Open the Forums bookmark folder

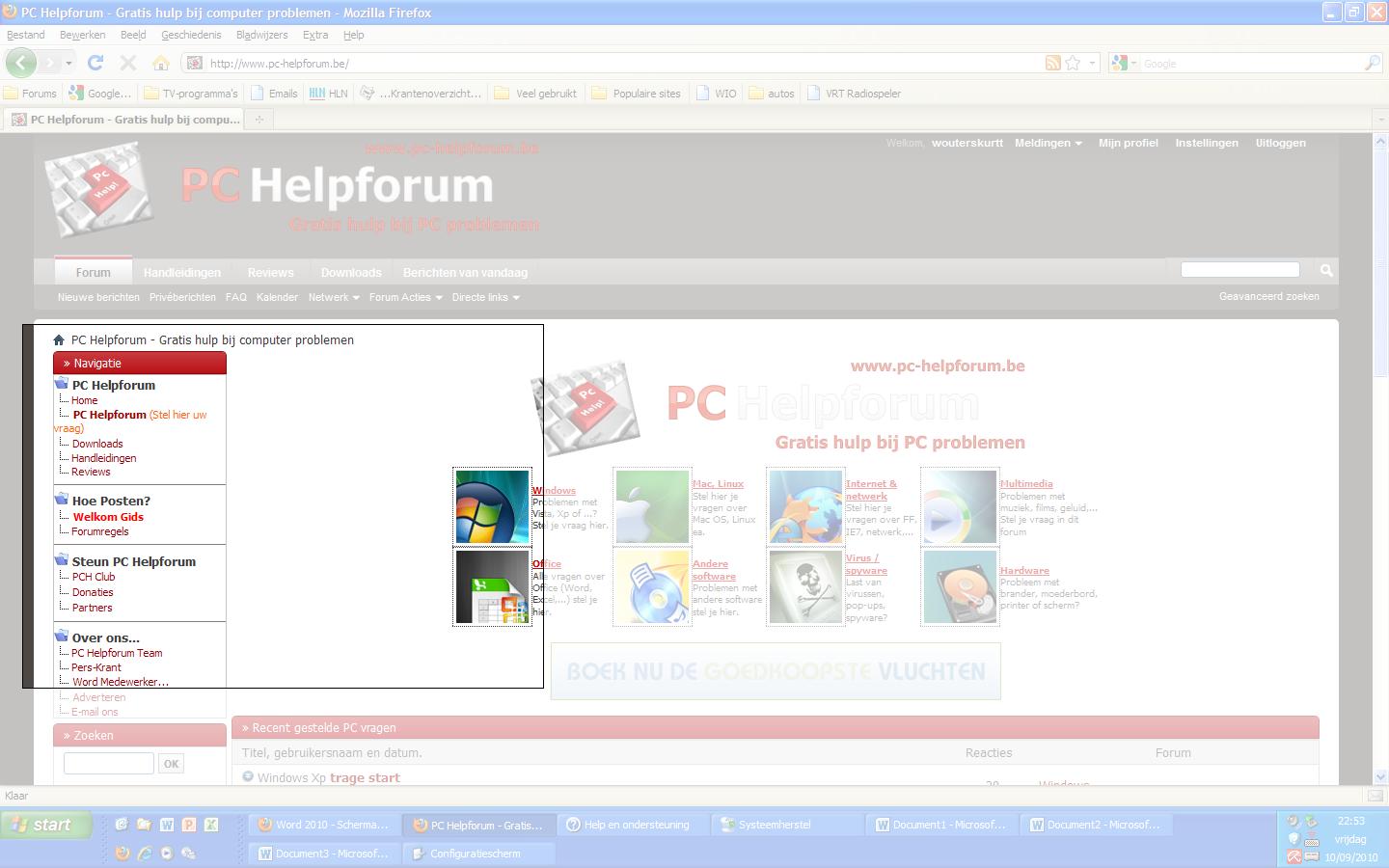point(30,94)
